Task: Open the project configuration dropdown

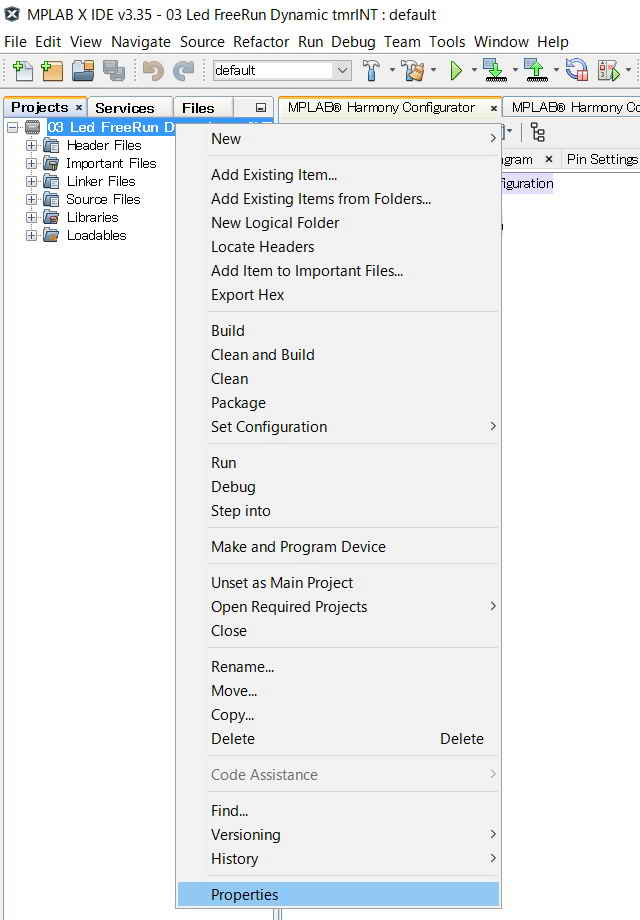Action: tap(342, 71)
